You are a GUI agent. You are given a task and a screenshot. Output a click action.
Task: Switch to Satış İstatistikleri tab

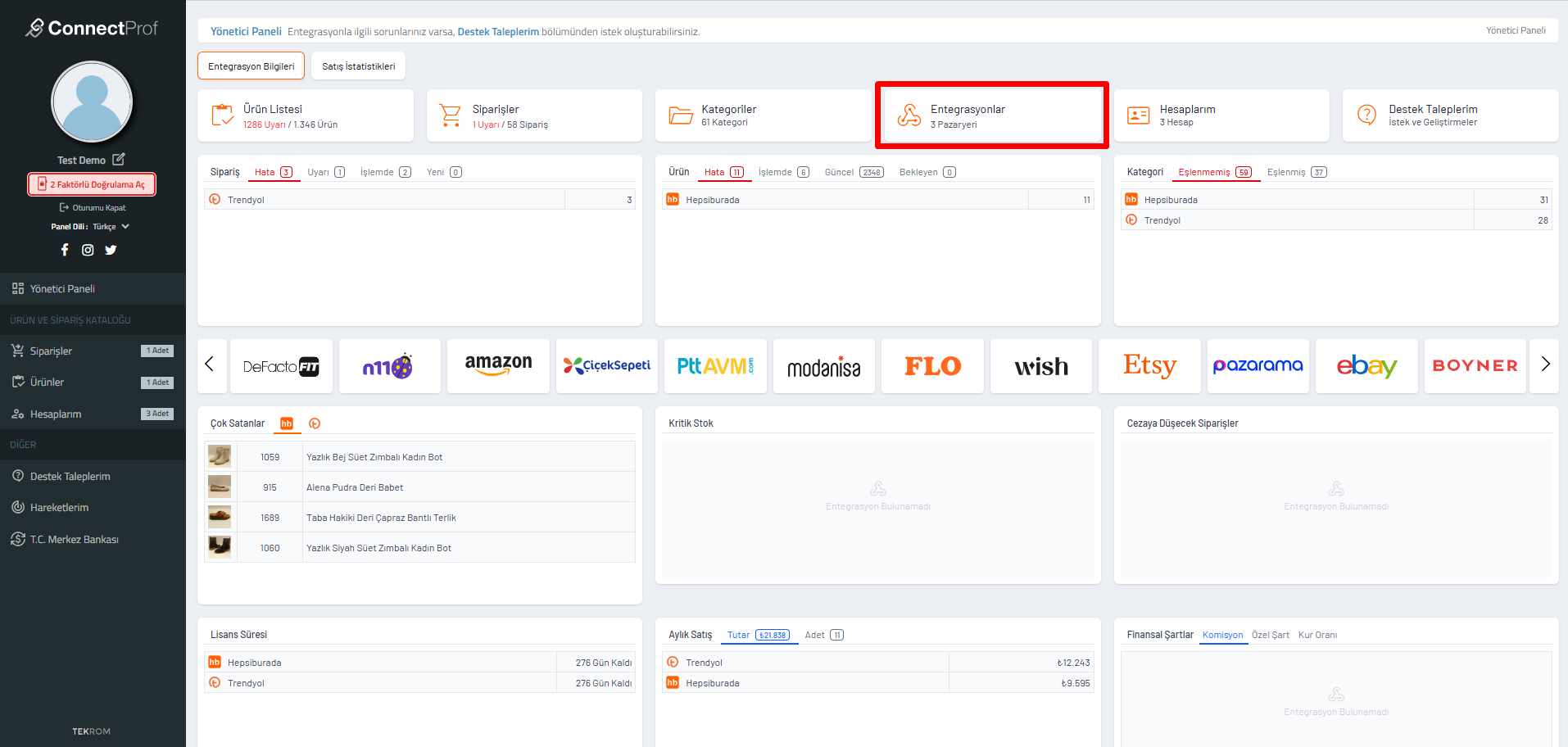(358, 66)
